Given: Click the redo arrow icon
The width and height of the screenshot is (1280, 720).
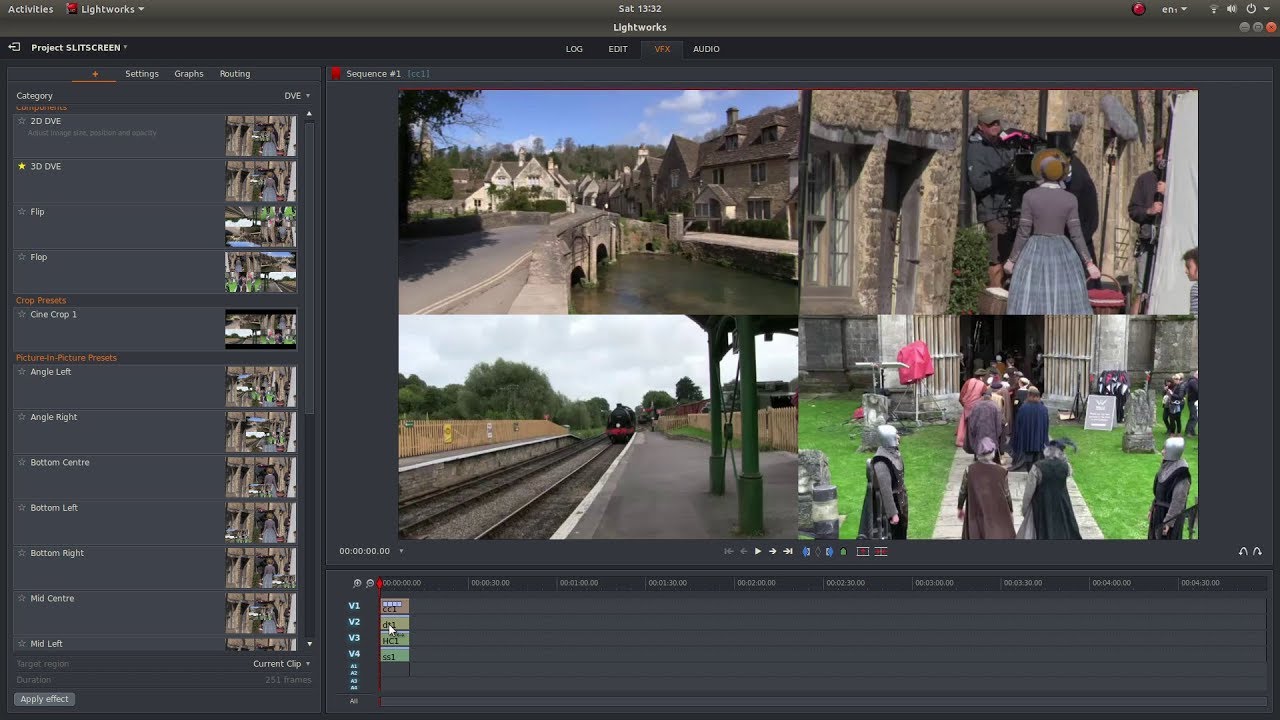Looking at the screenshot, I should pyautogui.click(x=1257, y=551).
